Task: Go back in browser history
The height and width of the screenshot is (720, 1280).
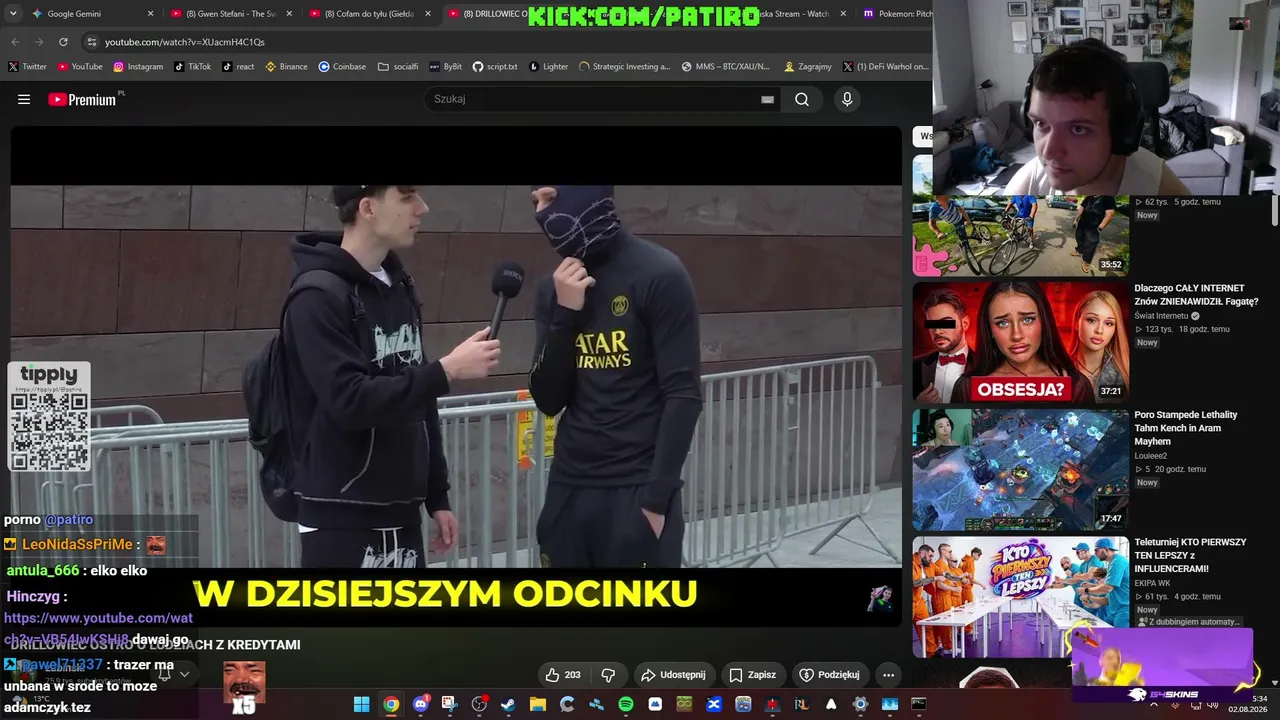Action: [x=15, y=42]
